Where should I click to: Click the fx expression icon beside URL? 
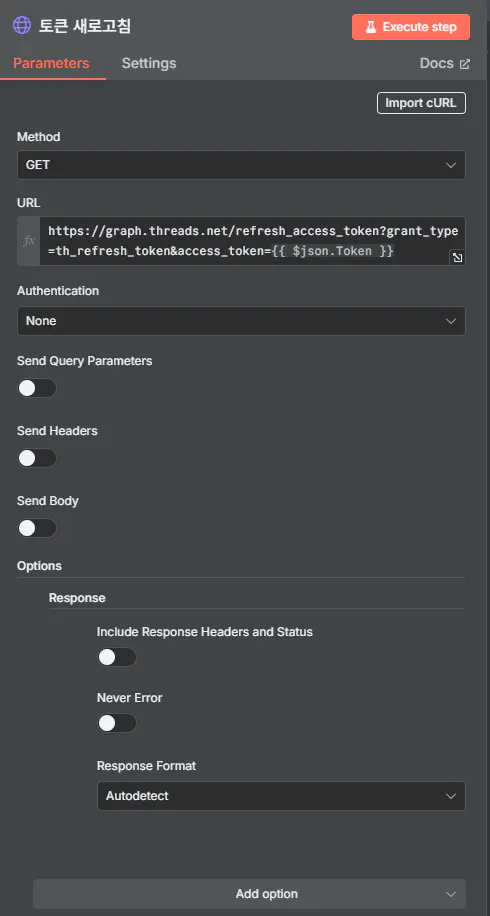(x=29, y=241)
